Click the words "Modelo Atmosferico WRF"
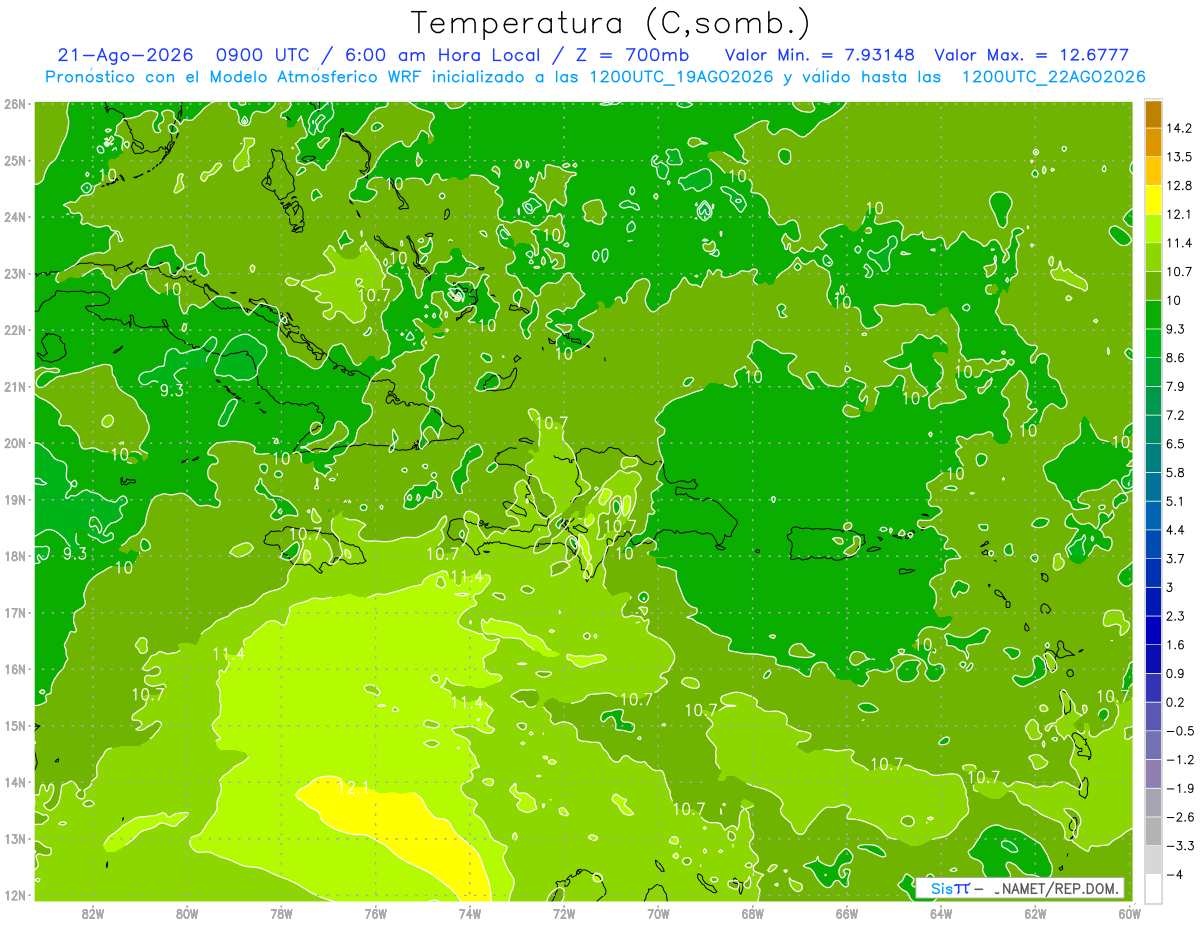1200x927 pixels. coord(317,76)
